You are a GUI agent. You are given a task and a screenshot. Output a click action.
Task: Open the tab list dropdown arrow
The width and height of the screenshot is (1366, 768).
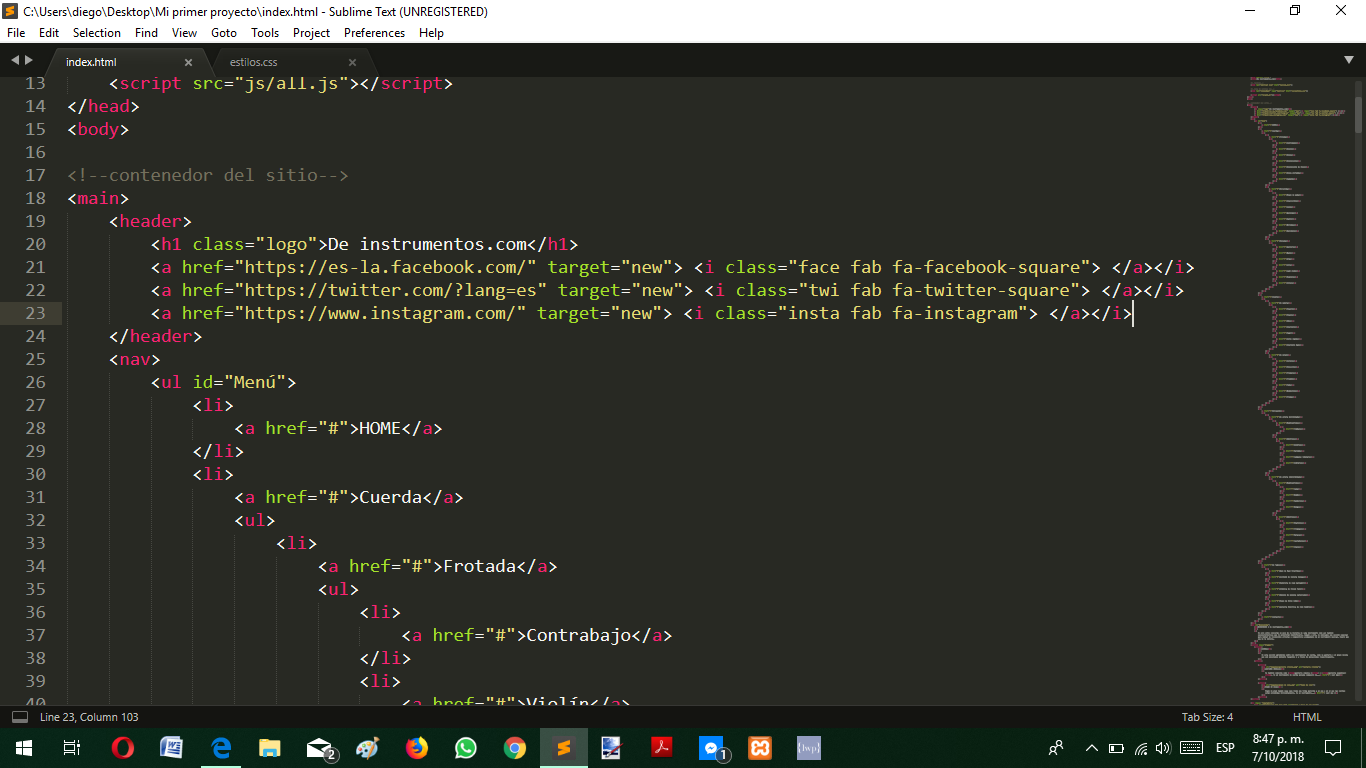(1349, 60)
